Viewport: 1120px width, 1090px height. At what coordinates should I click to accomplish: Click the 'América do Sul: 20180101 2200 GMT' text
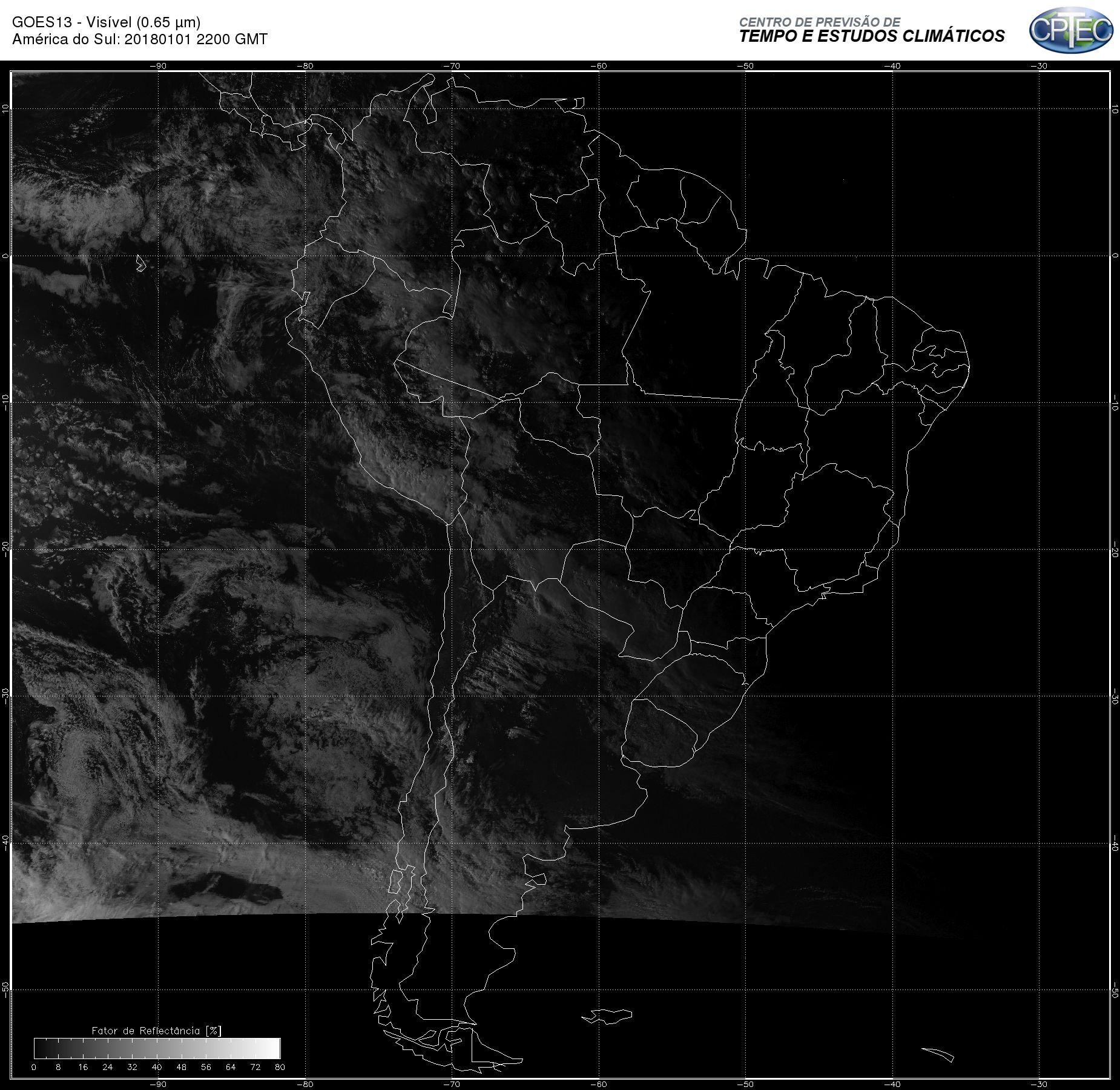click(x=140, y=39)
